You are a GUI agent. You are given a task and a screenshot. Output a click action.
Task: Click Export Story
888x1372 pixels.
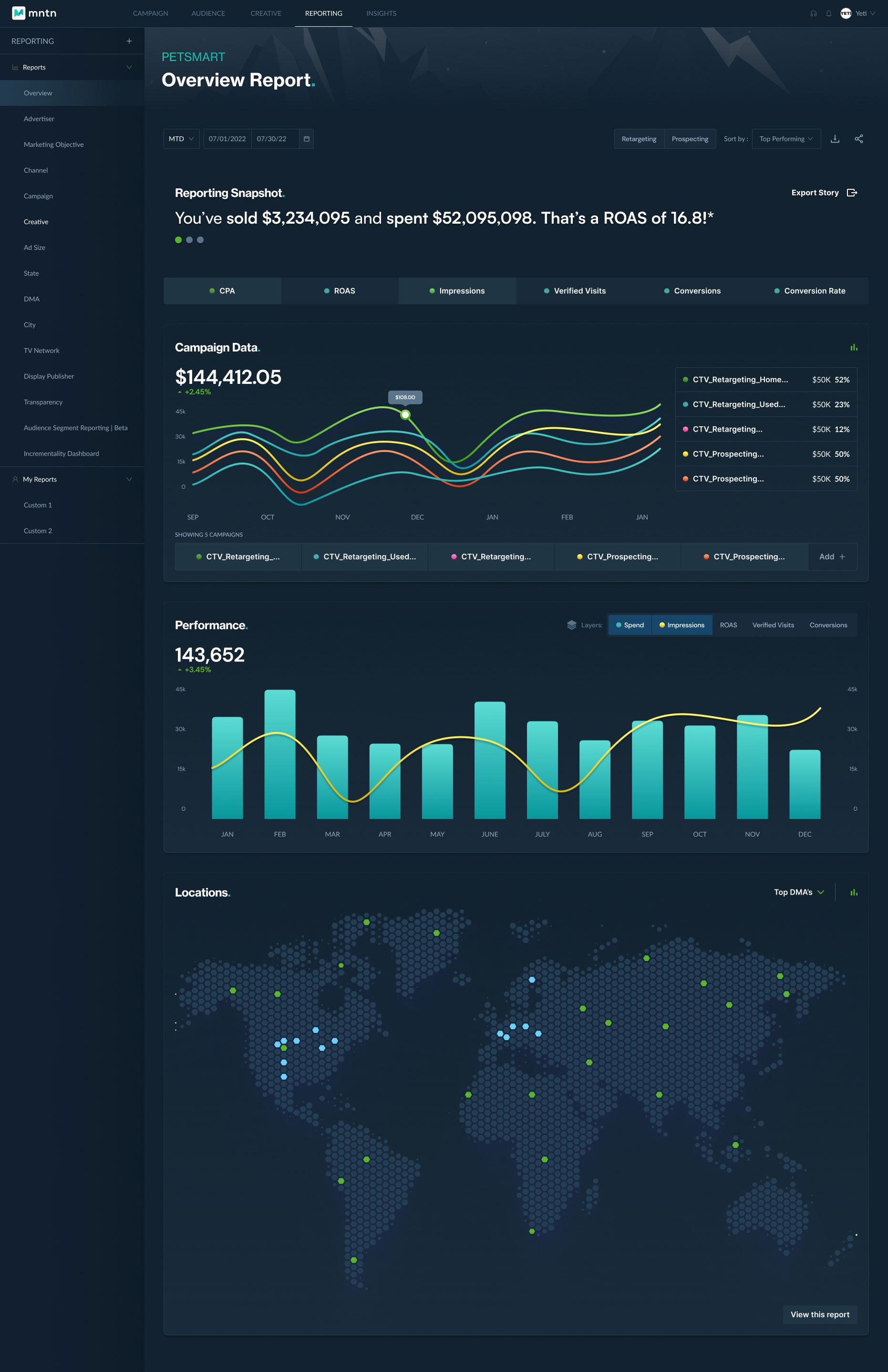coord(824,193)
